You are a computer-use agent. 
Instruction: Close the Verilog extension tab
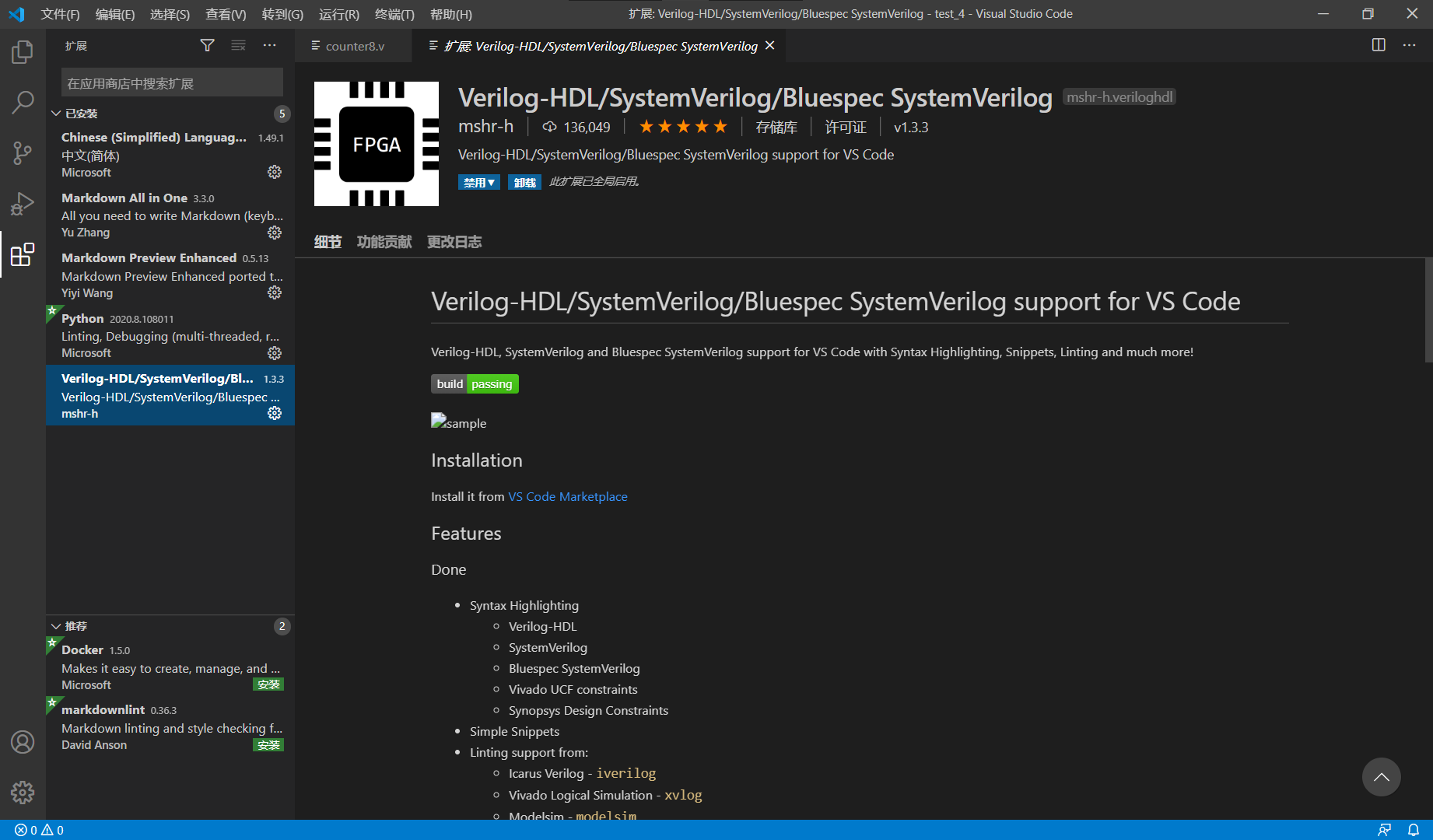(769, 46)
